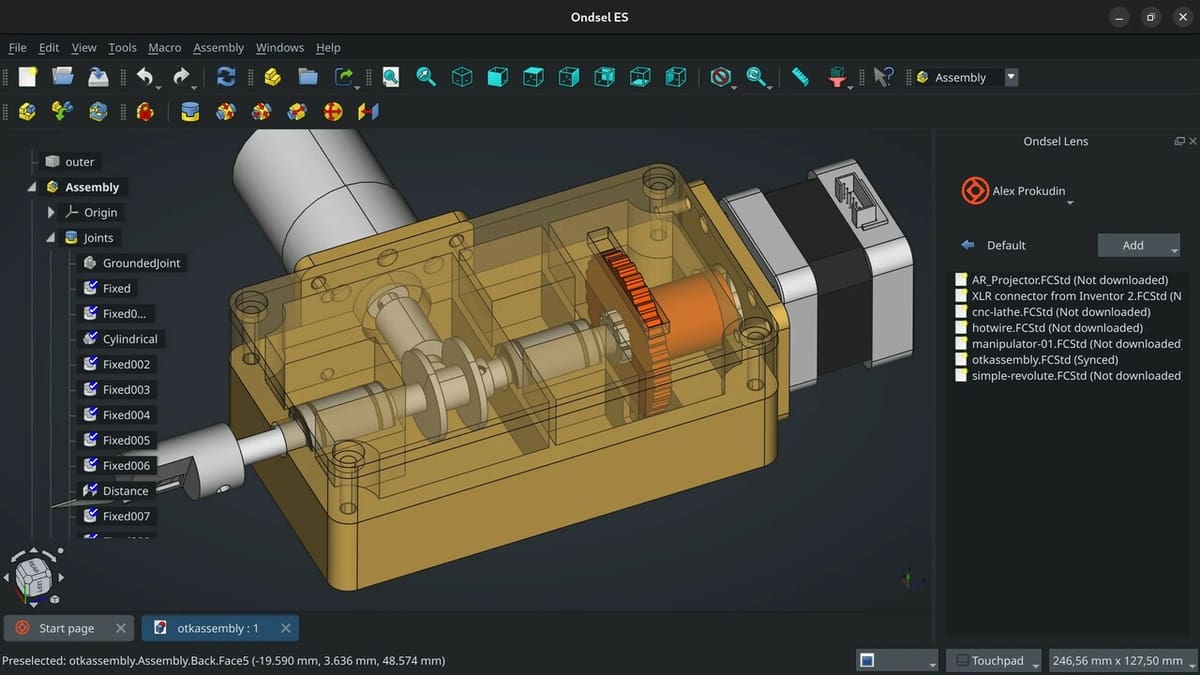Viewport: 1200px width, 675px height.
Task: Set the Bottom view cube icon
Action: pyautogui.click(x=640, y=77)
